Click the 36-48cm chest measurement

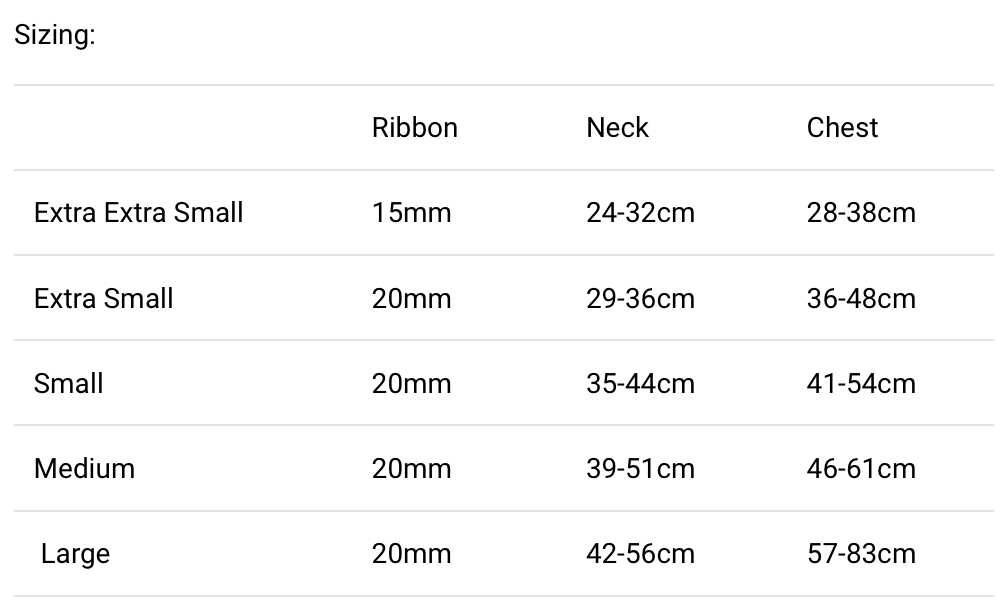click(x=861, y=299)
